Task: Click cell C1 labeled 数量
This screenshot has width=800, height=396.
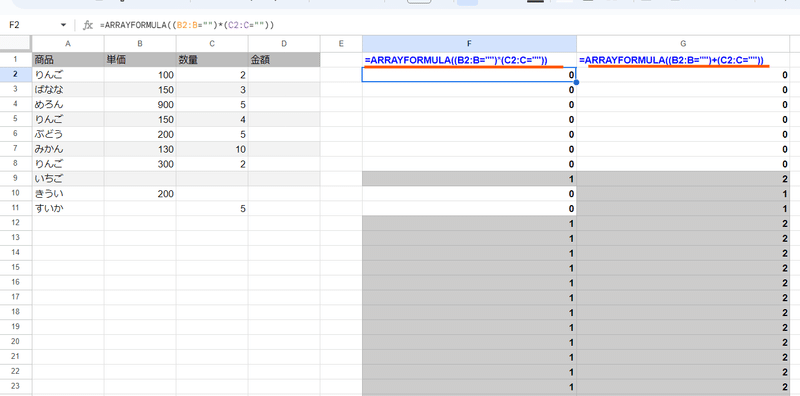Action: [x=212, y=60]
